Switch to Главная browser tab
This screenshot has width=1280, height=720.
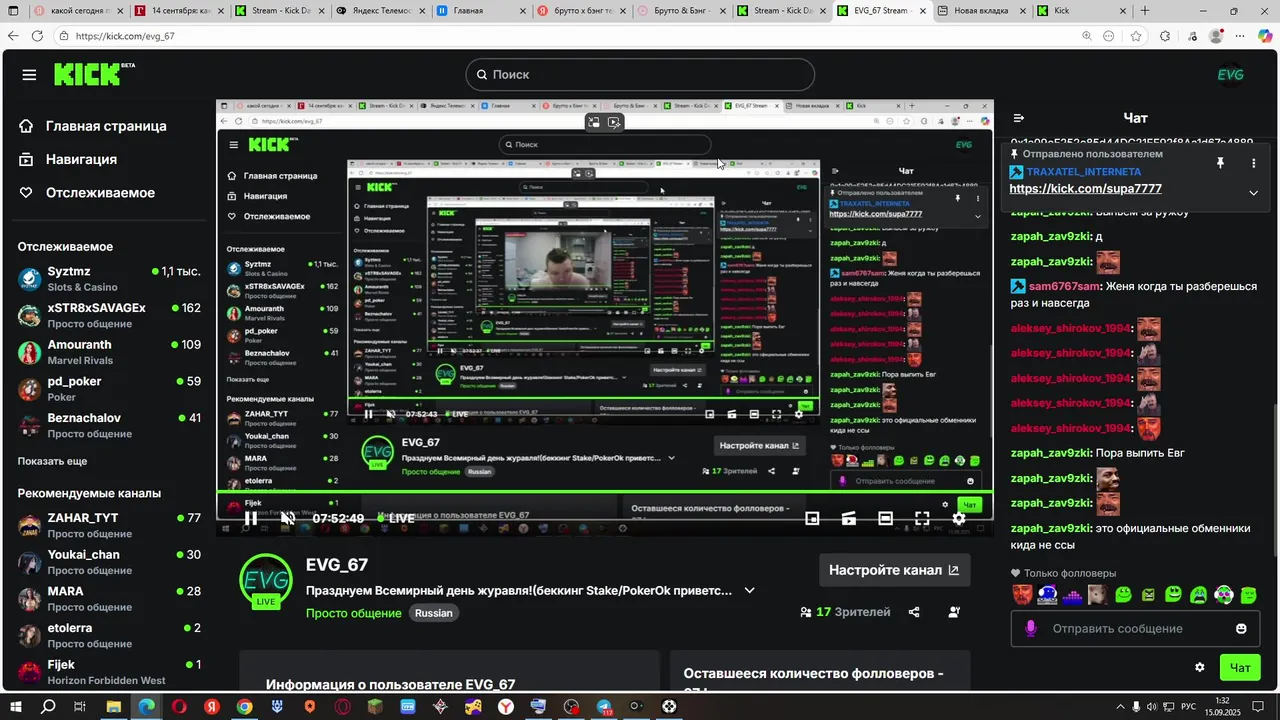point(482,11)
